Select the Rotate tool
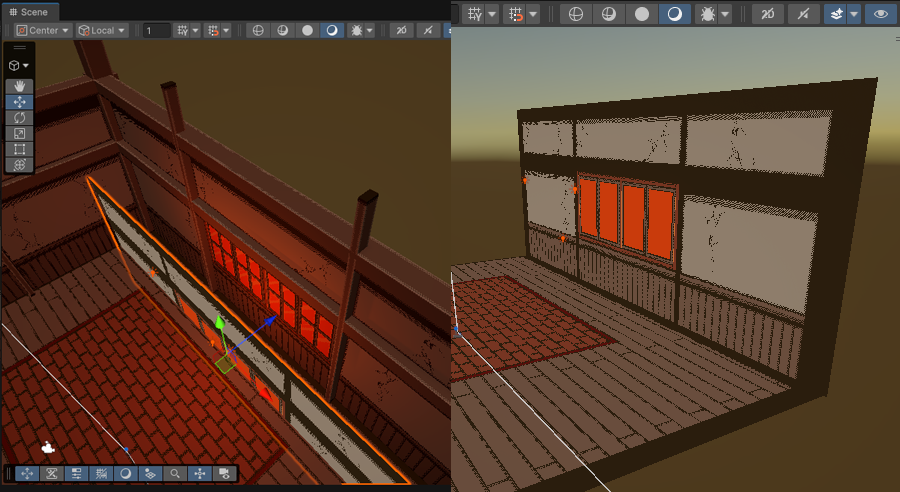Image resolution: width=900 pixels, height=492 pixels. click(20, 118)
